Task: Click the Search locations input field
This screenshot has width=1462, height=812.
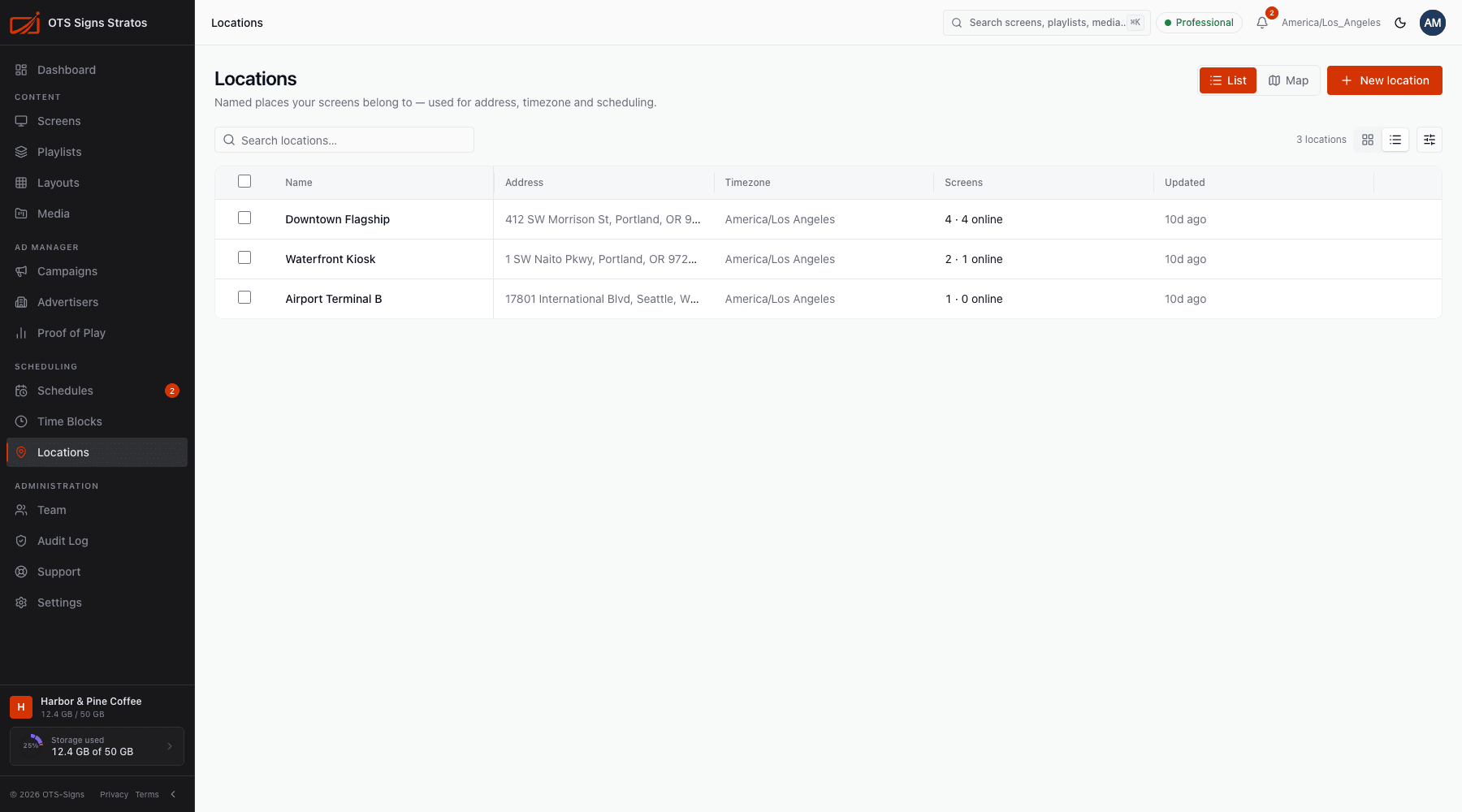Action: point(344,140)
